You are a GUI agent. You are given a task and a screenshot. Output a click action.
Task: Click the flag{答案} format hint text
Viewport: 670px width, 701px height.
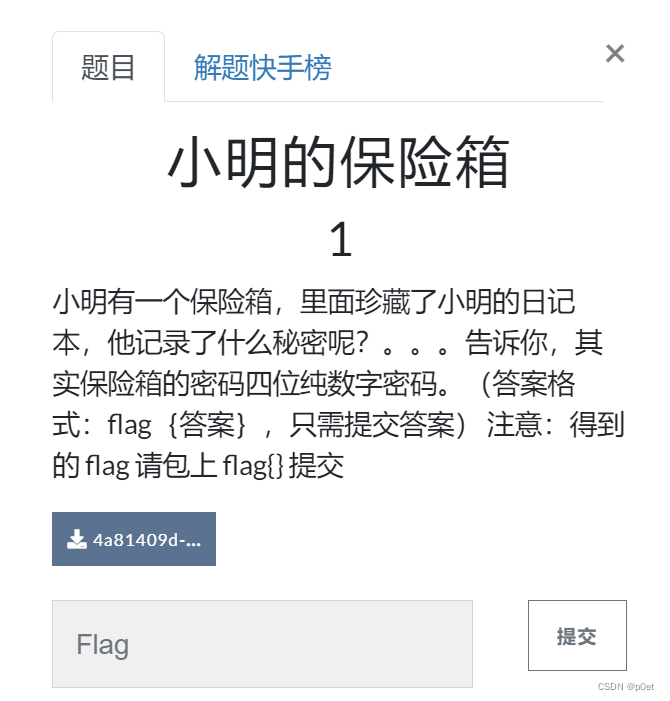[x=177, y=425]
